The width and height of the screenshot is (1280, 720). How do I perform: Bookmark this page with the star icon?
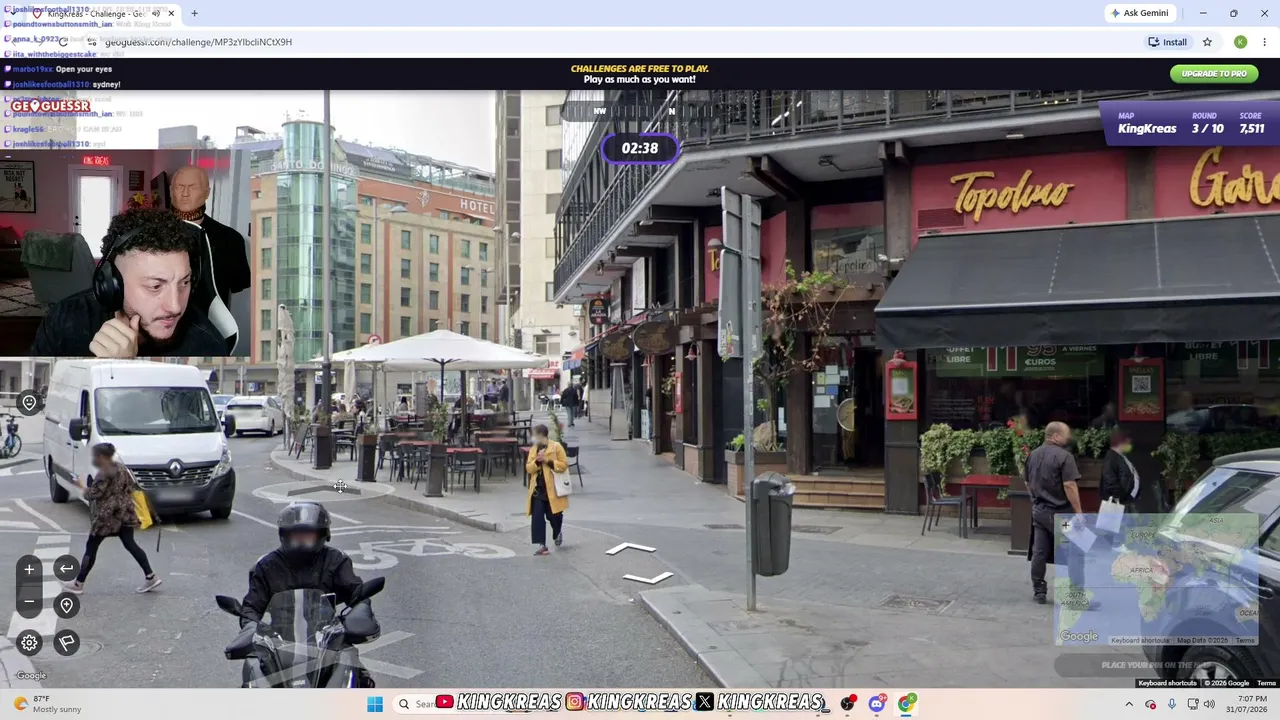point(1207,42)
